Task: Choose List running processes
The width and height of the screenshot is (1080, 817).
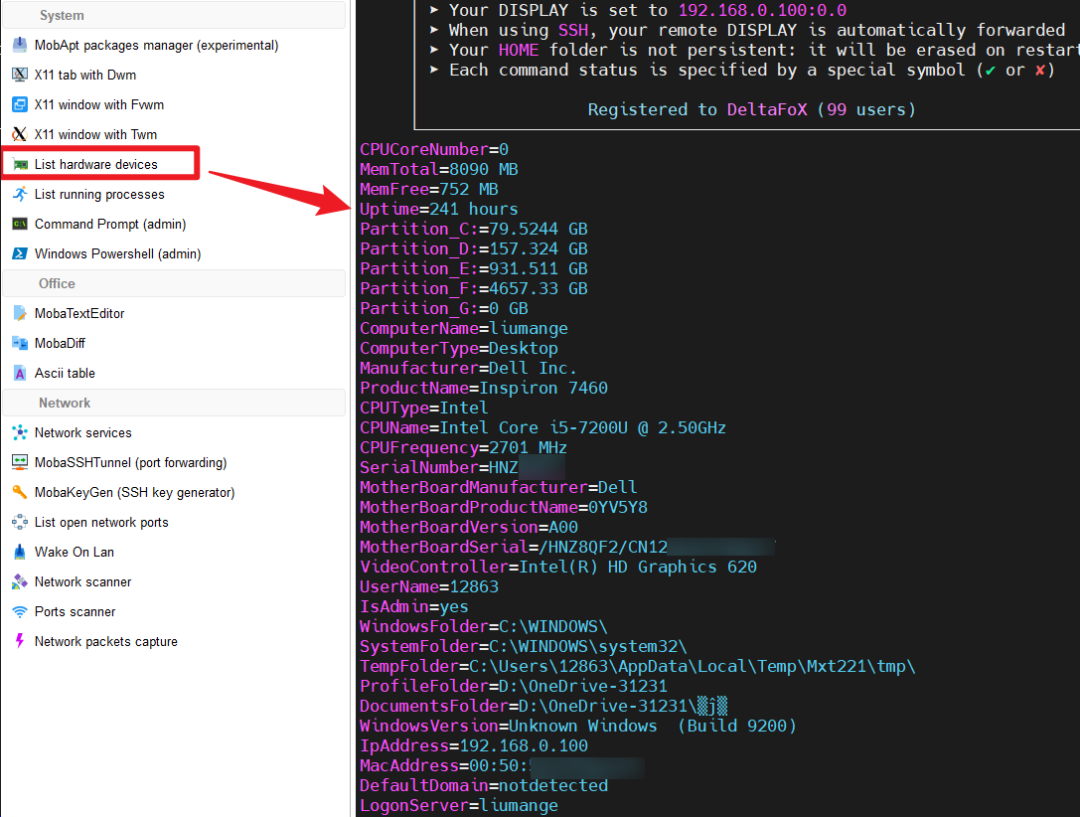Action: [x=99, y=194]
